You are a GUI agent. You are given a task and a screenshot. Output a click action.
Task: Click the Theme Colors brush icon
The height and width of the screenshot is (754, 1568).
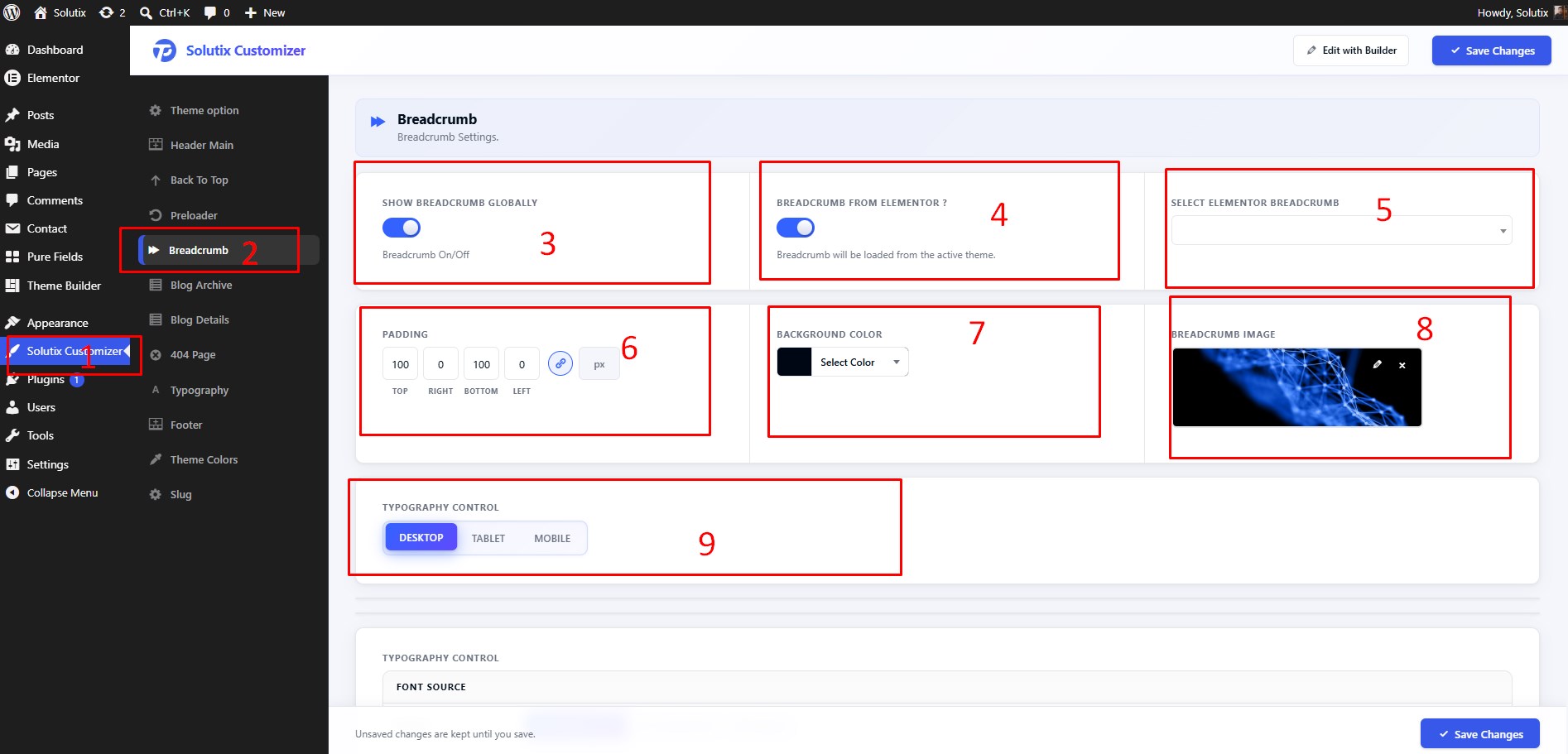[155, 459]
